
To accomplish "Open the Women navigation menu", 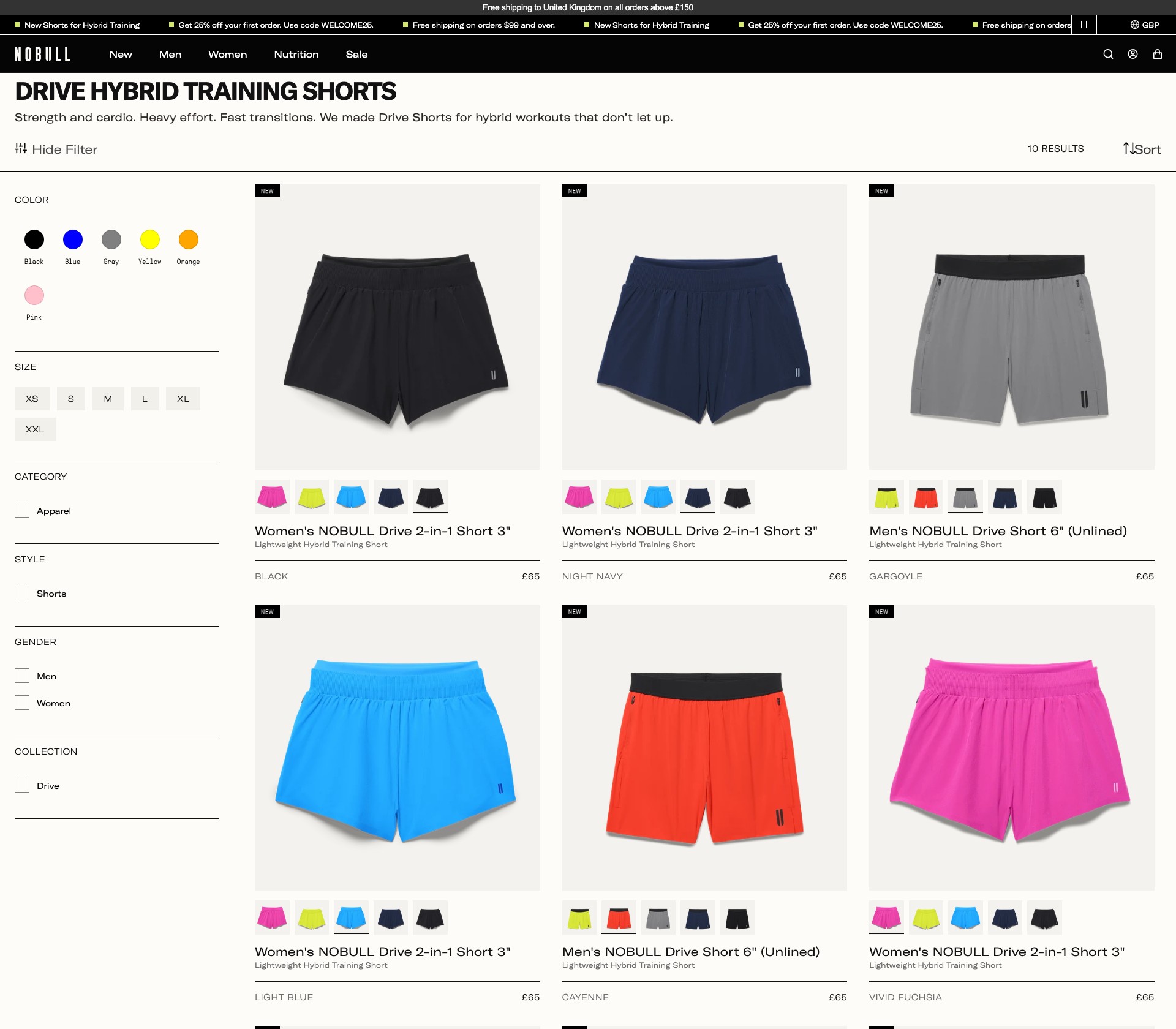I will click(x=227, y=54).
